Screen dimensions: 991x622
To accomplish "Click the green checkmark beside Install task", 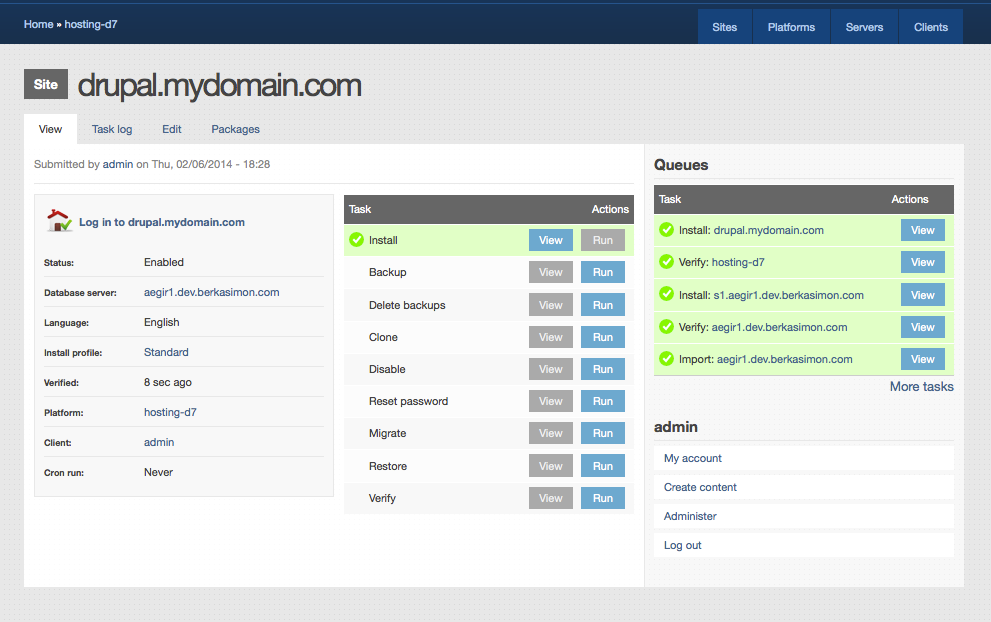I will pyautogui.click(x=356, y=240).
